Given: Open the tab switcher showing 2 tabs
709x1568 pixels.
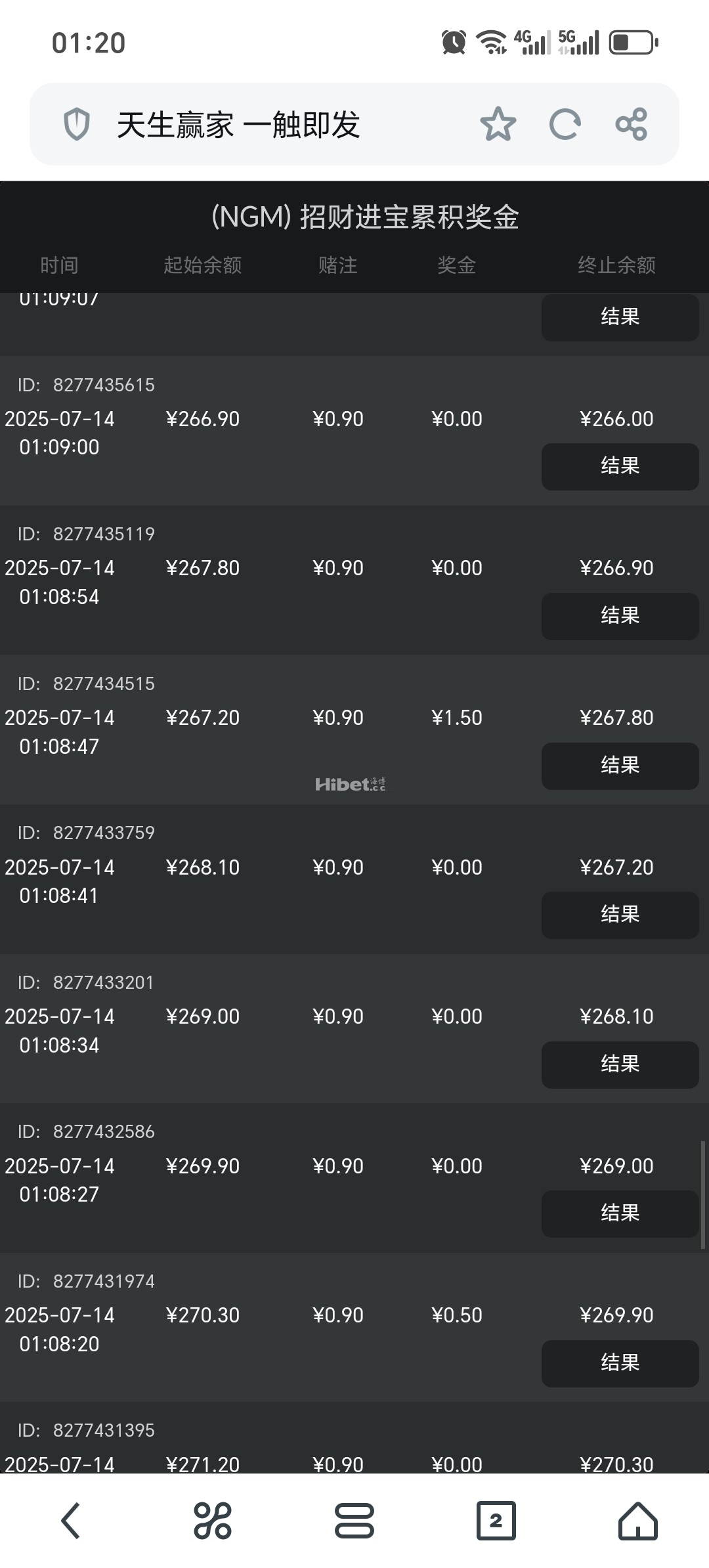Looking at the screenshot, I should point(496,1521).
